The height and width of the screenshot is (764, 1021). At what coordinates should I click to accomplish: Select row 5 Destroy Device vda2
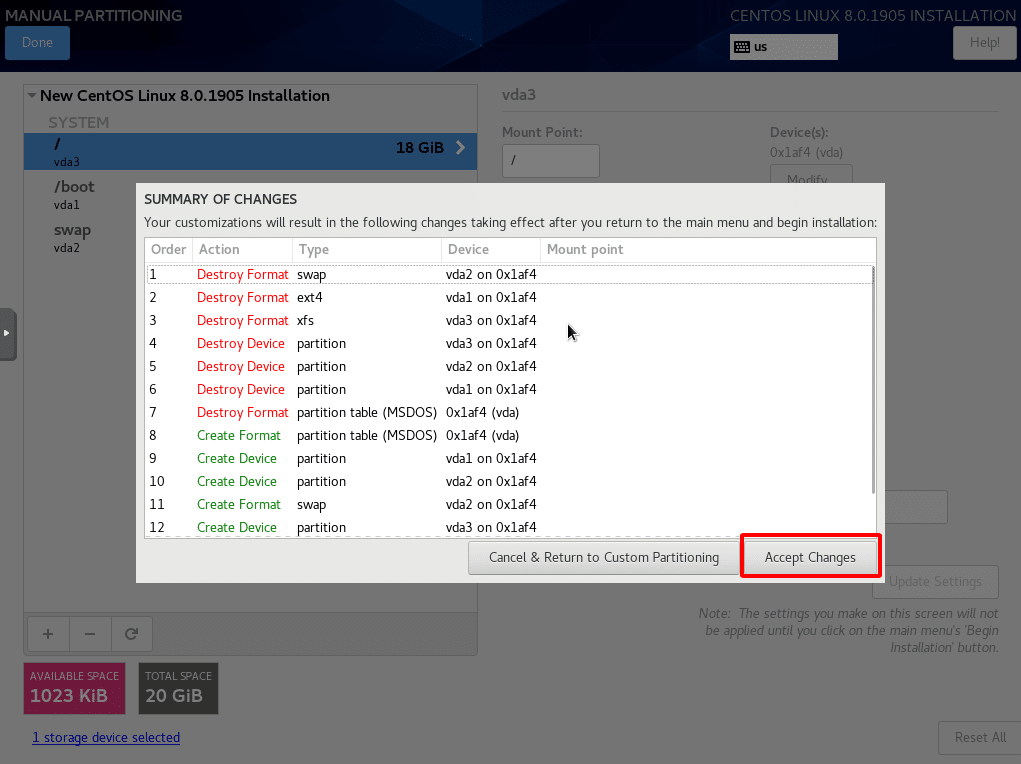click(509, 366)
